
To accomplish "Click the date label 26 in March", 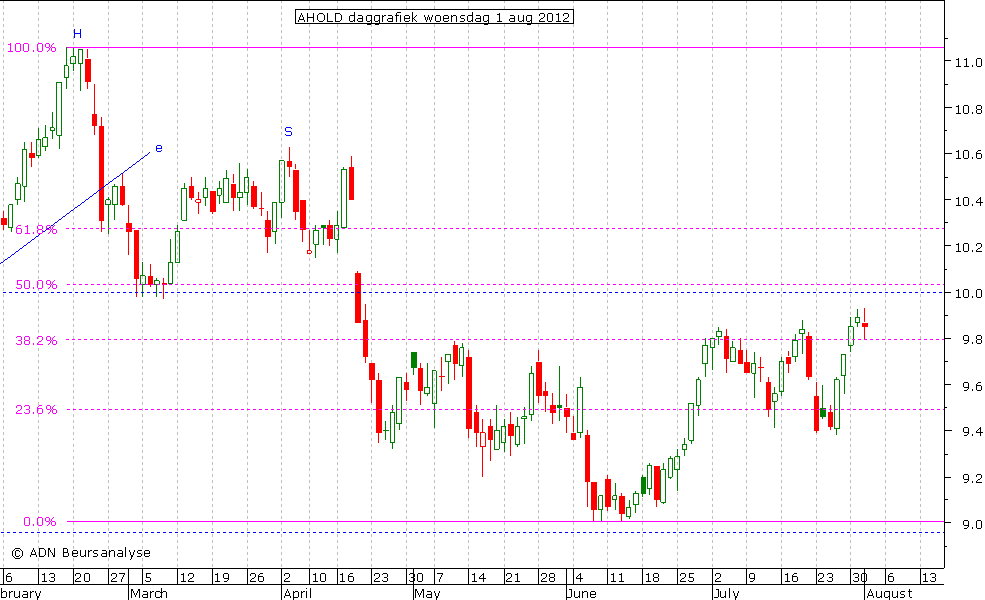I will 256,577.
